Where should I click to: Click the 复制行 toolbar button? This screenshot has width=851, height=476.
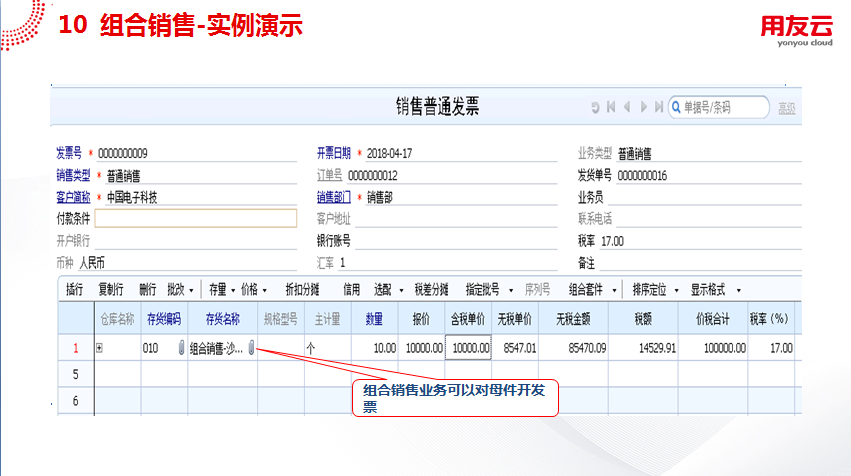[111, 290]
